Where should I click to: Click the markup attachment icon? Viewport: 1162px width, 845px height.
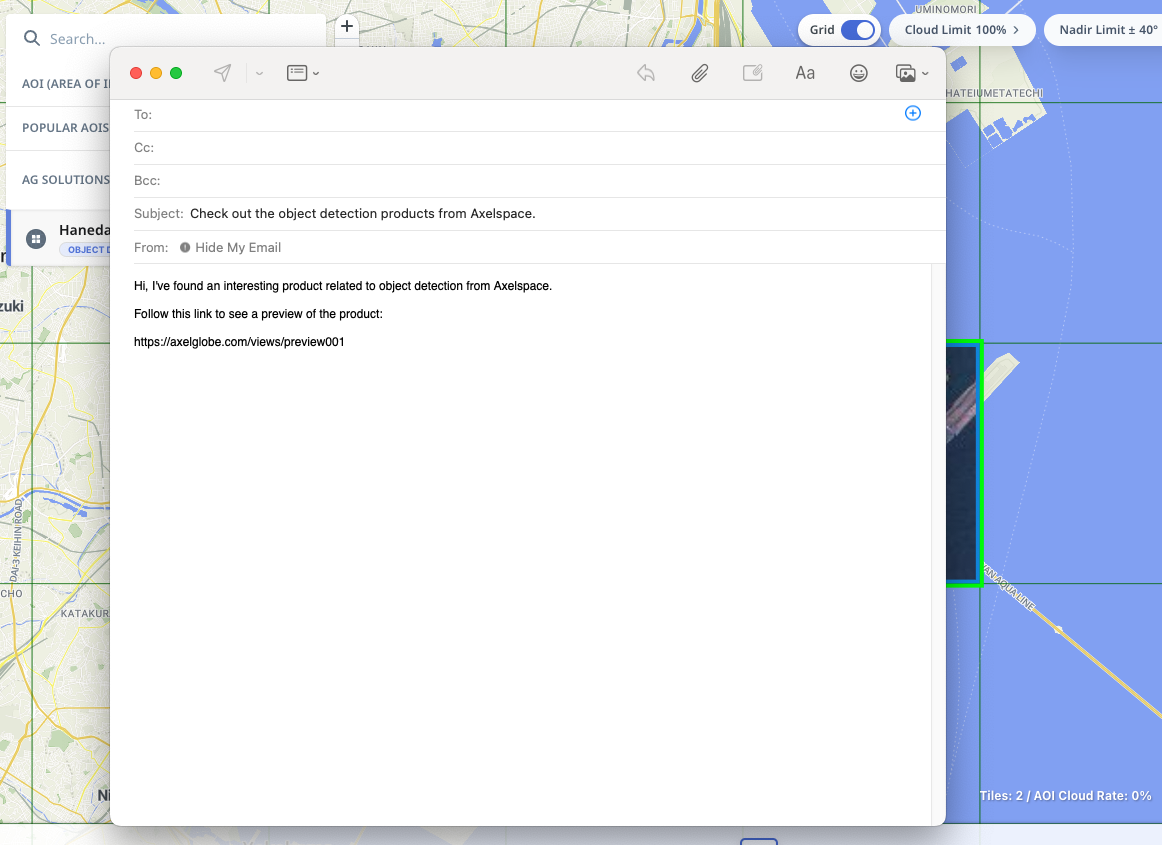753,73
